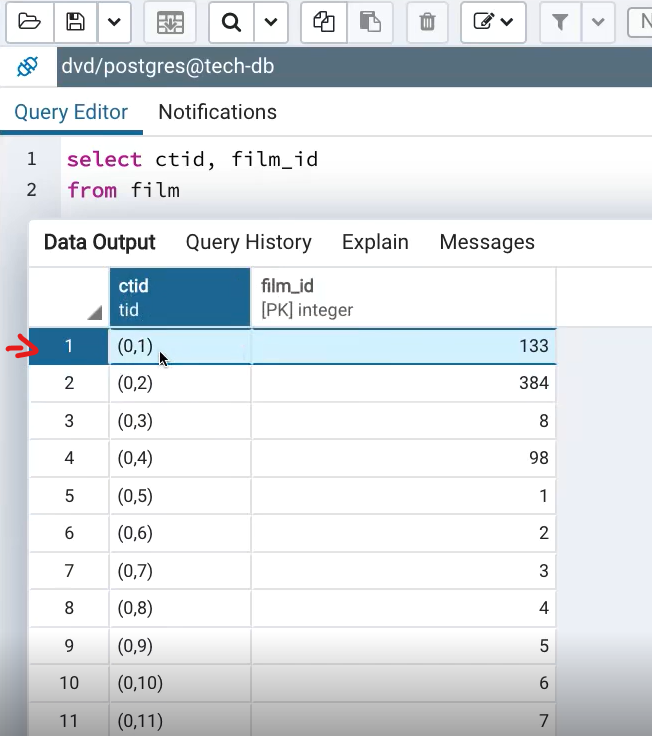Expand find options dropdown arrow
This screenshot has height=736, width=652.
[x=271, y=22]
